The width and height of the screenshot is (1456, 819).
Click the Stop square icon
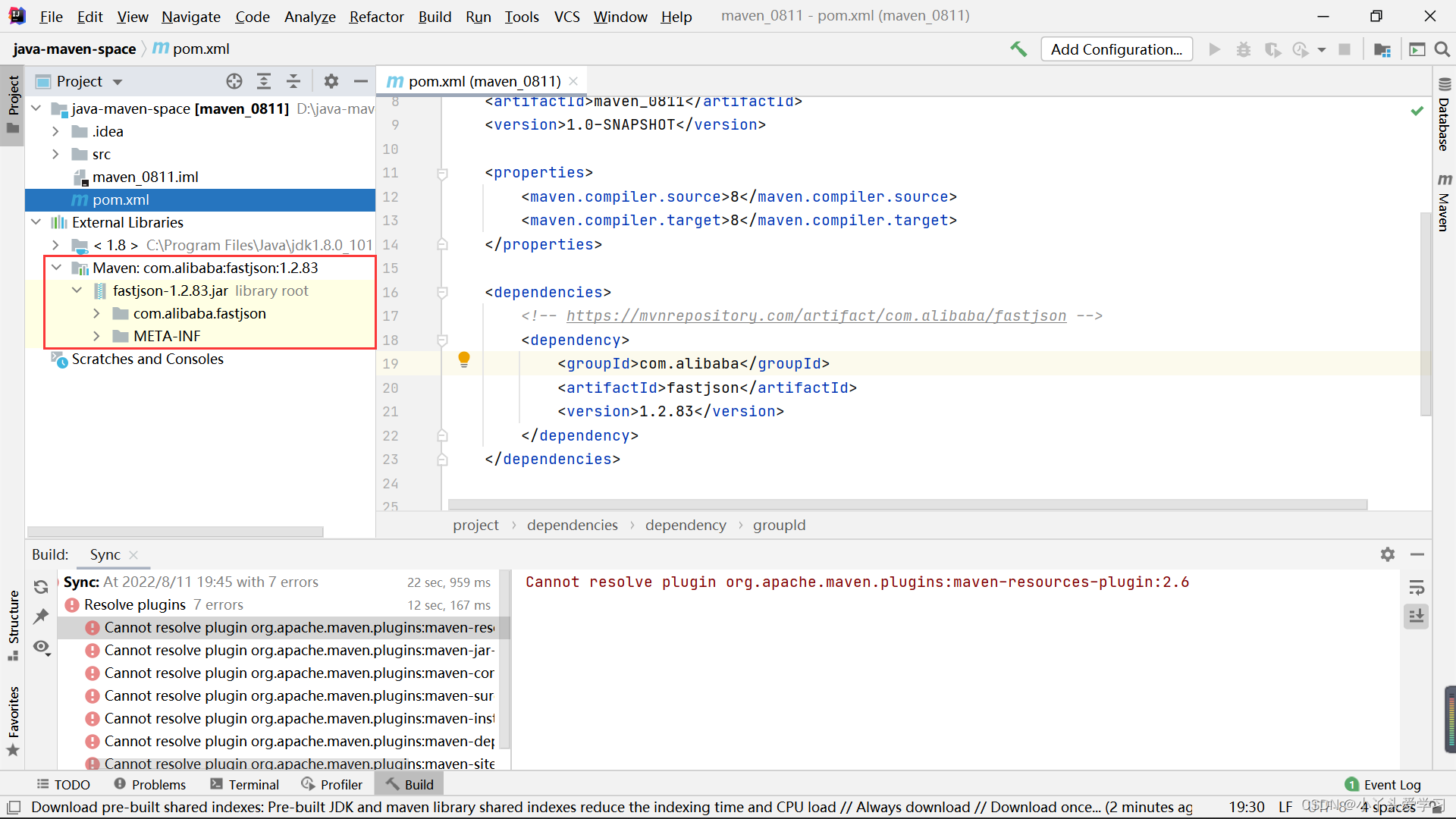[1345, 49]
